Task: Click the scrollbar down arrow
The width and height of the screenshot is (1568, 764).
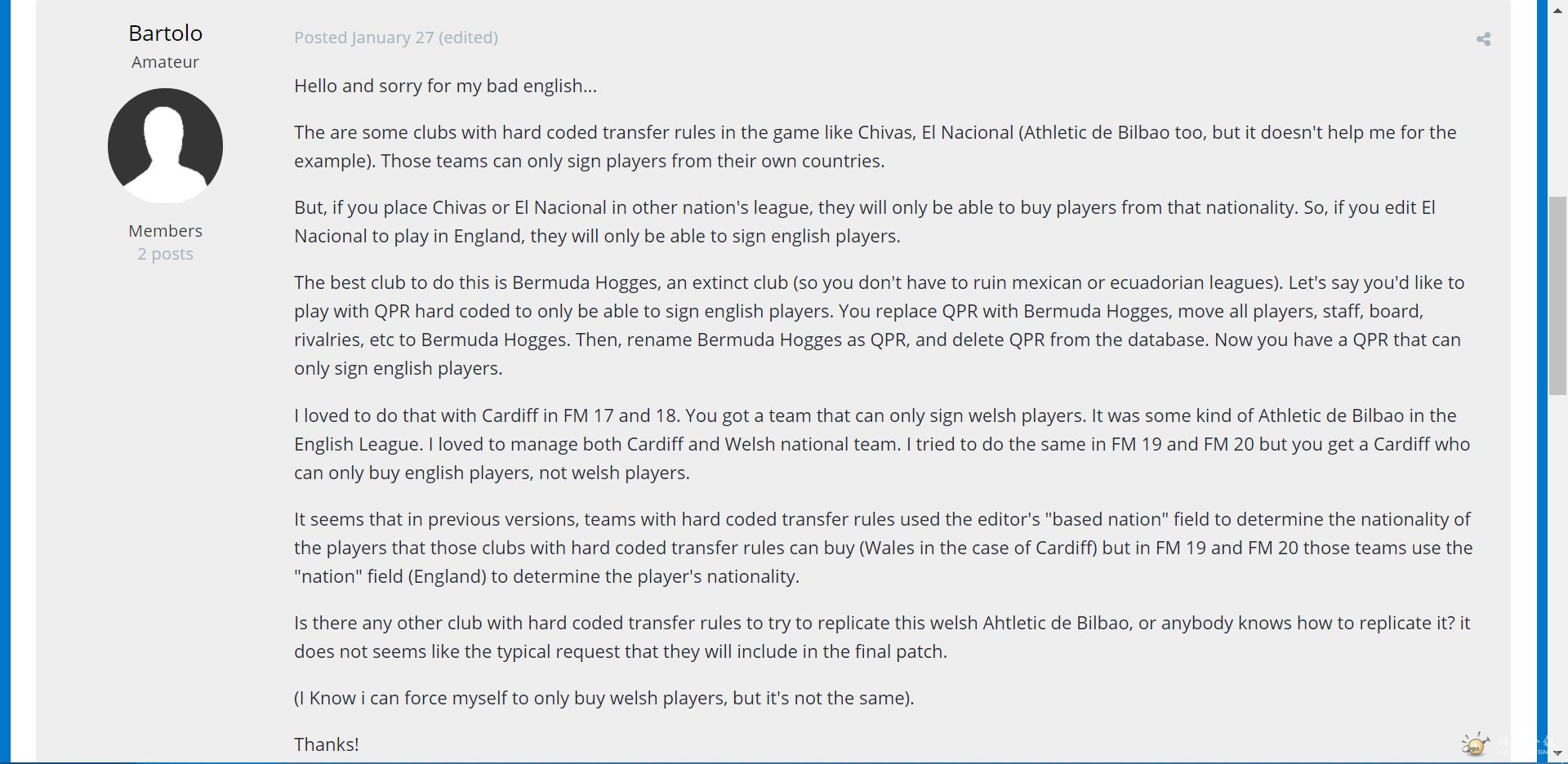Action: 1557,753
